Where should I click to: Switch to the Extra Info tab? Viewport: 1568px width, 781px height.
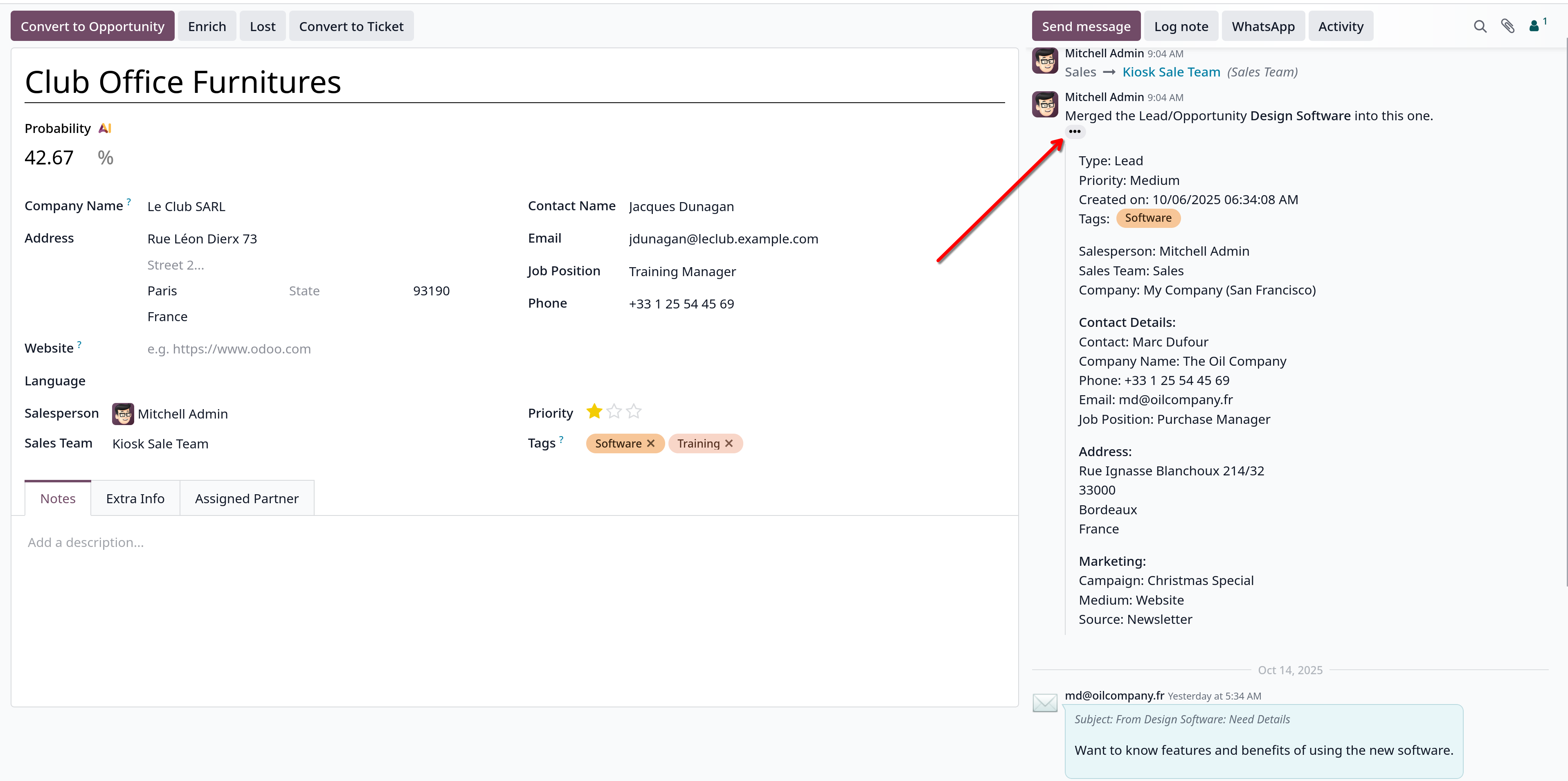click(135, 499)
